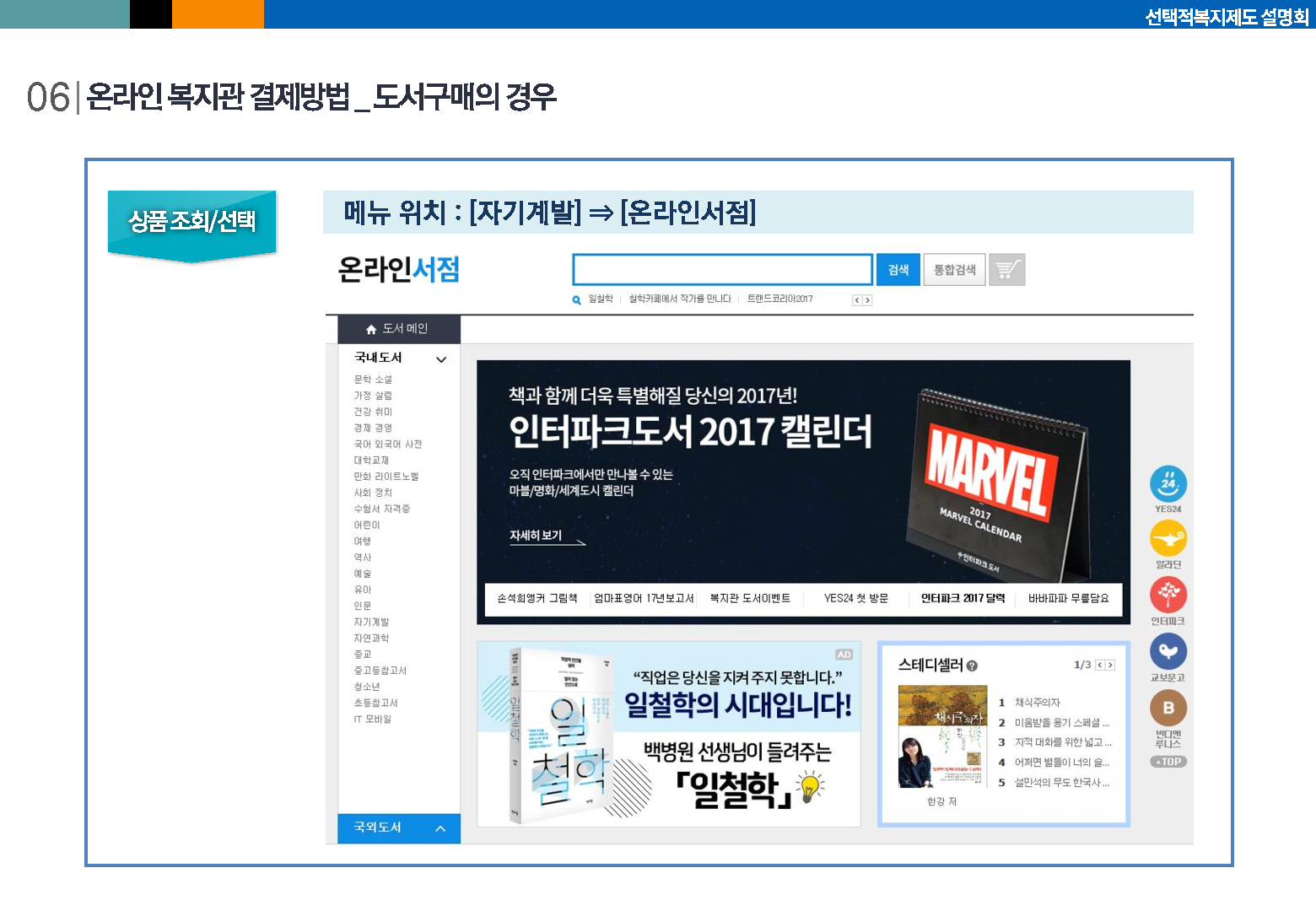Open the 사회 정치 category
The width and height of the screenshot is (1316, 911).
coord(373,493)
